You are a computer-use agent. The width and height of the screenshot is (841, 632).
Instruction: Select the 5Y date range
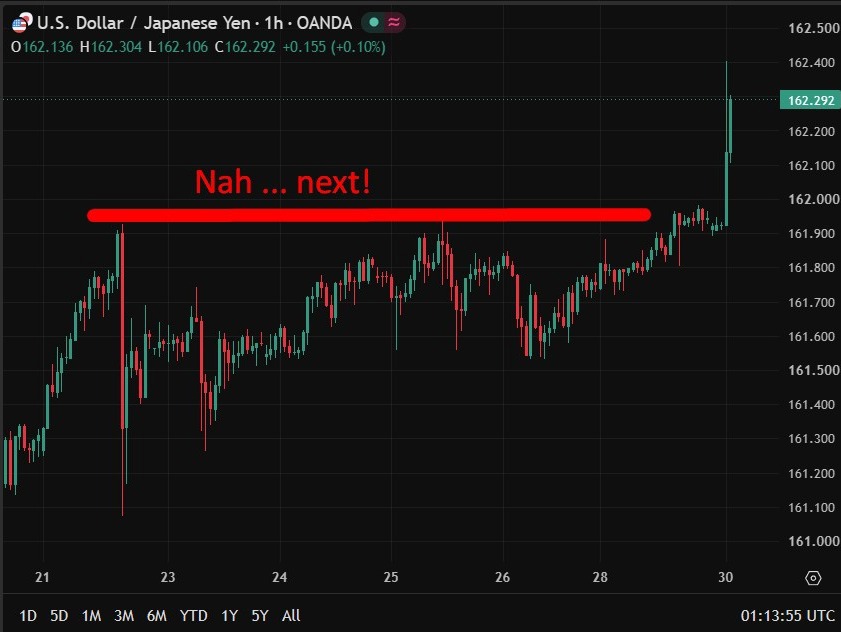tap(260, 615)
